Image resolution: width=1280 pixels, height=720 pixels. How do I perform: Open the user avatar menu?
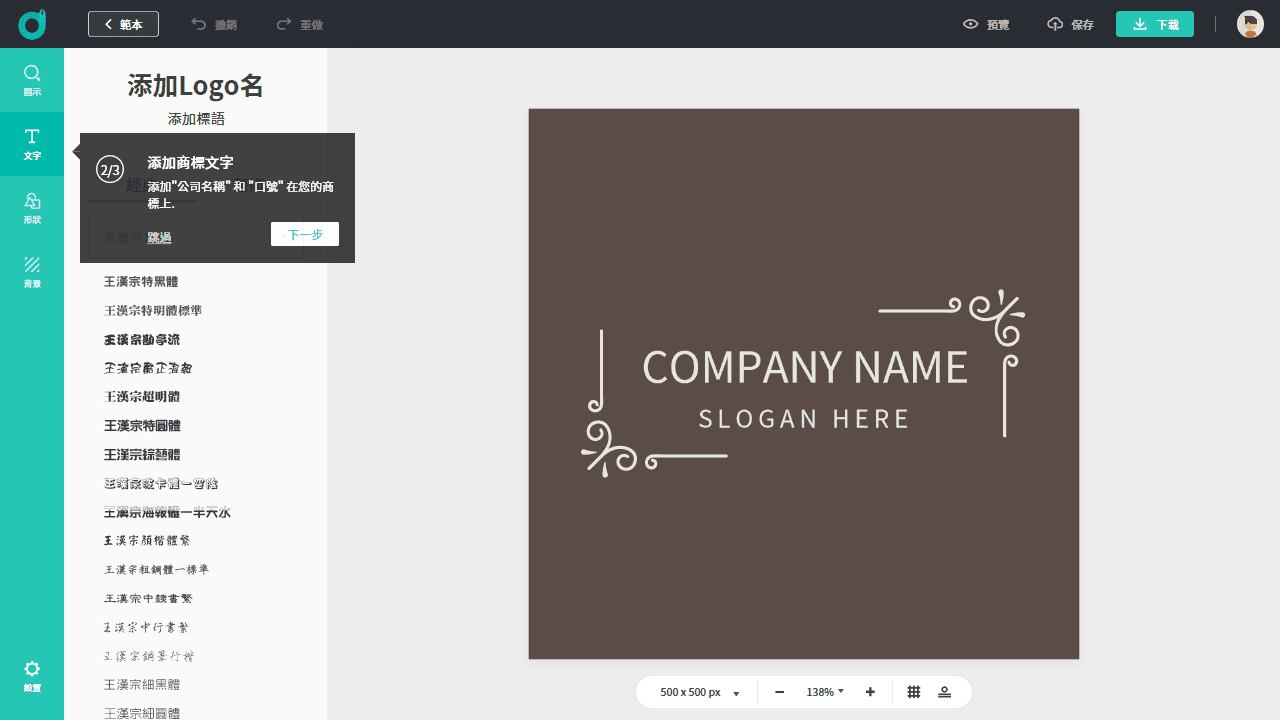click(1250, 24)
